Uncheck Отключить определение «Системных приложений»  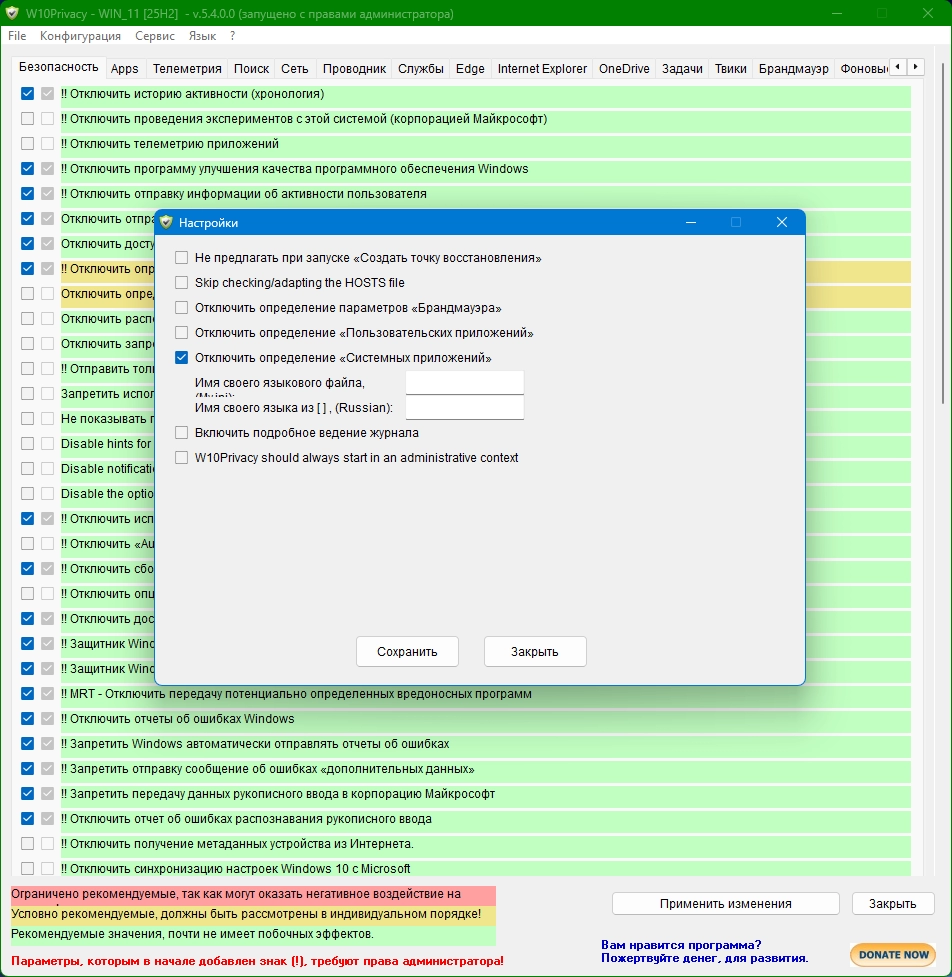pyautogui.click(x=181, y=358)
